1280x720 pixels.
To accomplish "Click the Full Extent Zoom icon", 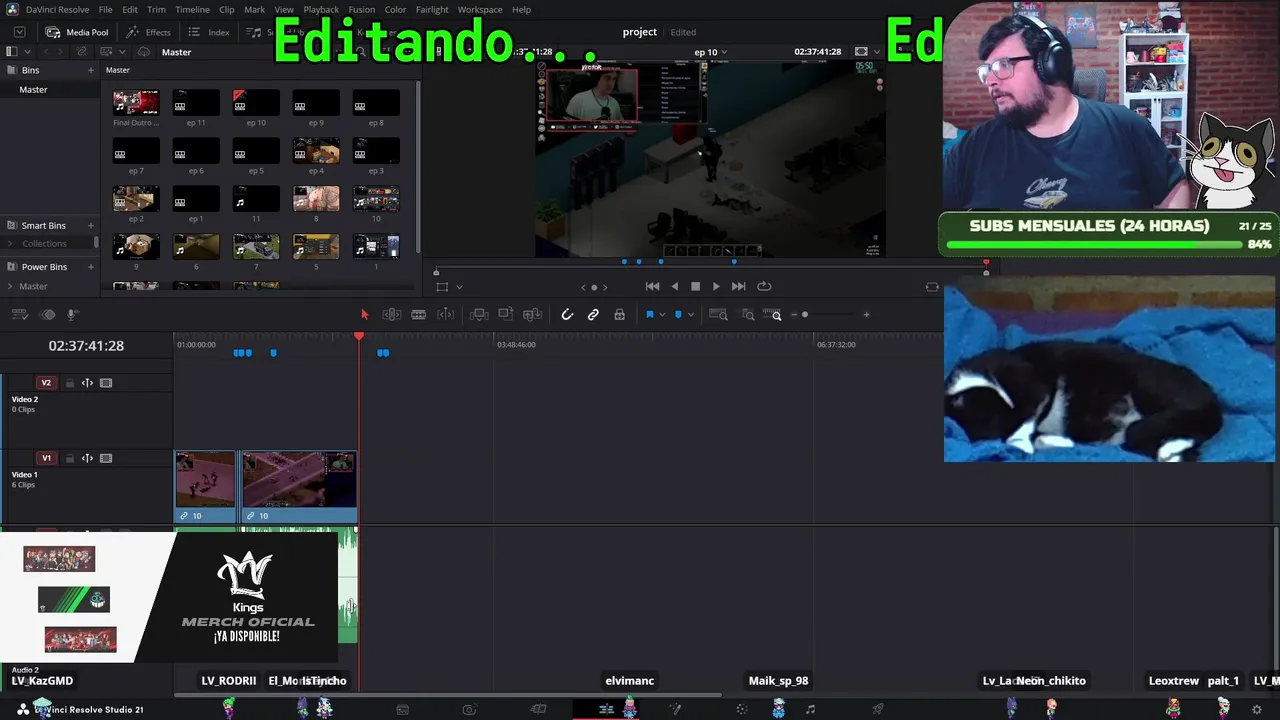I will 719,315.
